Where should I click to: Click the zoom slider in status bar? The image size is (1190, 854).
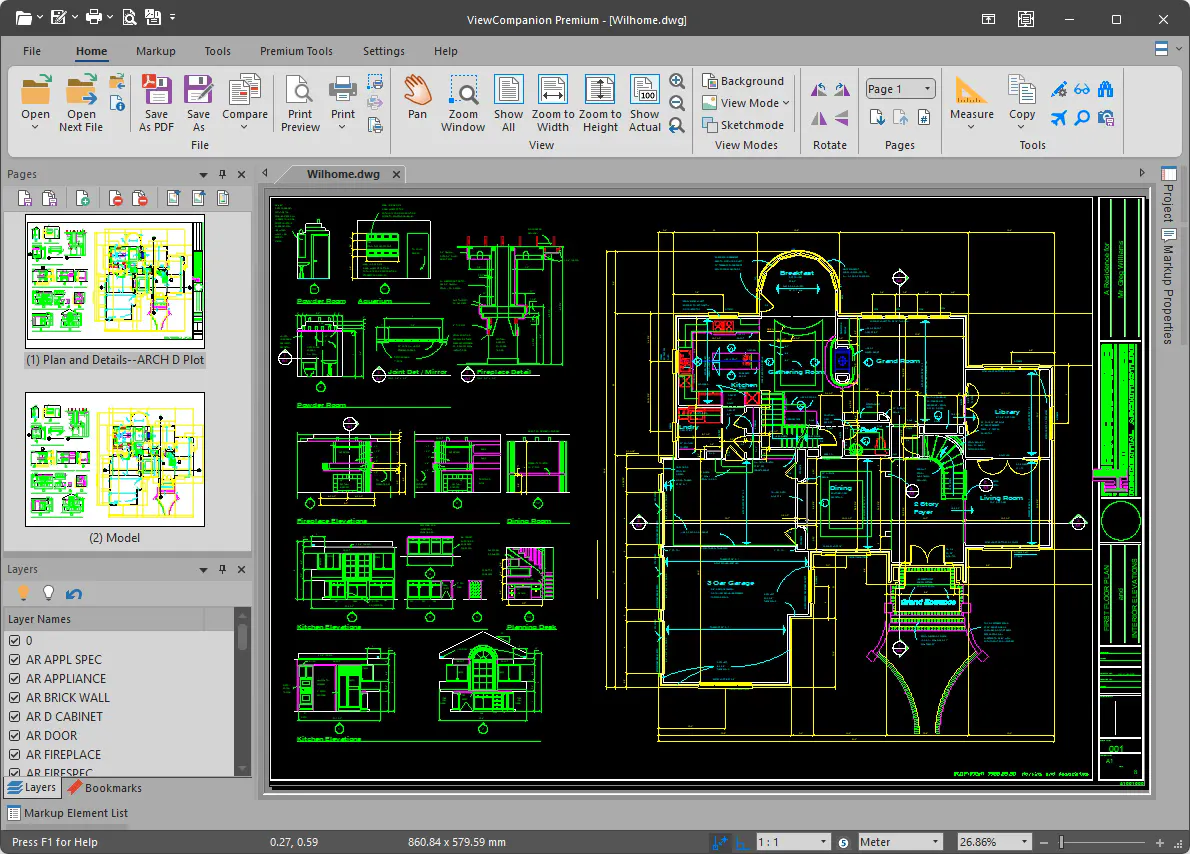coord(1101,842)
